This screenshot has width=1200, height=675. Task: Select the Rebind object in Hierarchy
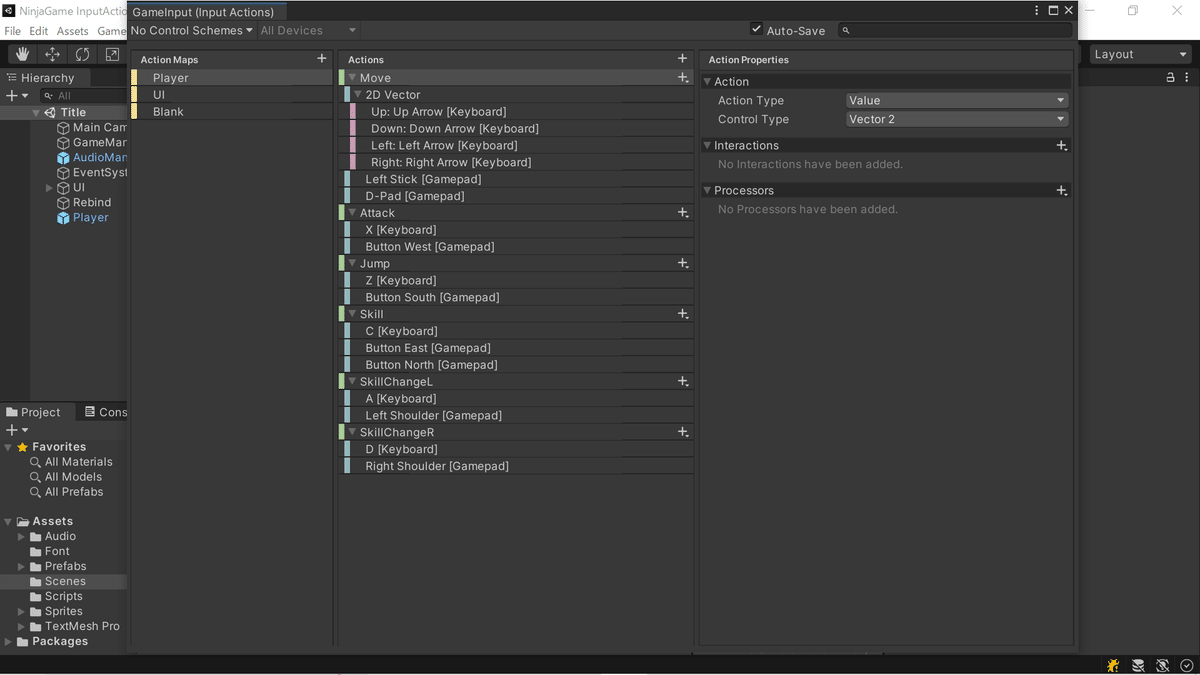pyautogui.click(x=91, y=202)
